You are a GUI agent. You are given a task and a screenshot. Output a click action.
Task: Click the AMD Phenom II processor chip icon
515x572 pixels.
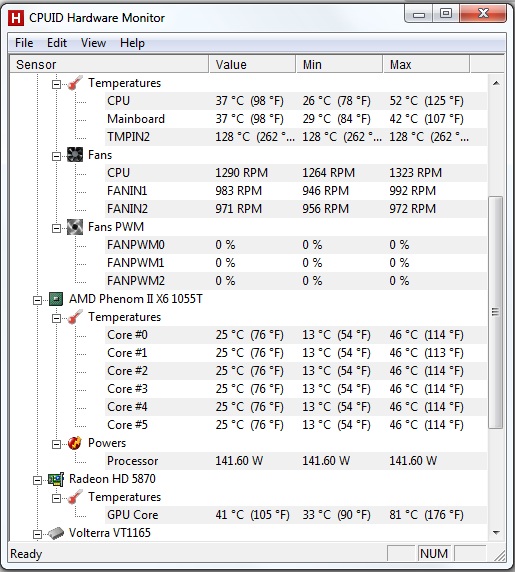pos(56,299)
